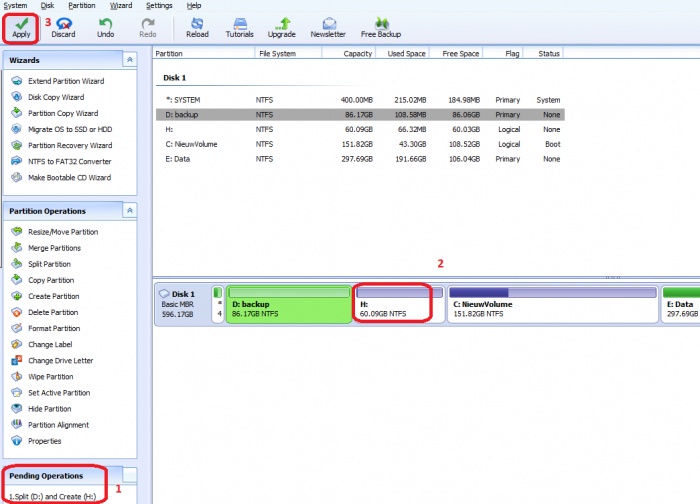Viewport: 700px width, 504px height.
Task: Open the Partition menu
Action: pyautogui.click(x=82, y=5)
